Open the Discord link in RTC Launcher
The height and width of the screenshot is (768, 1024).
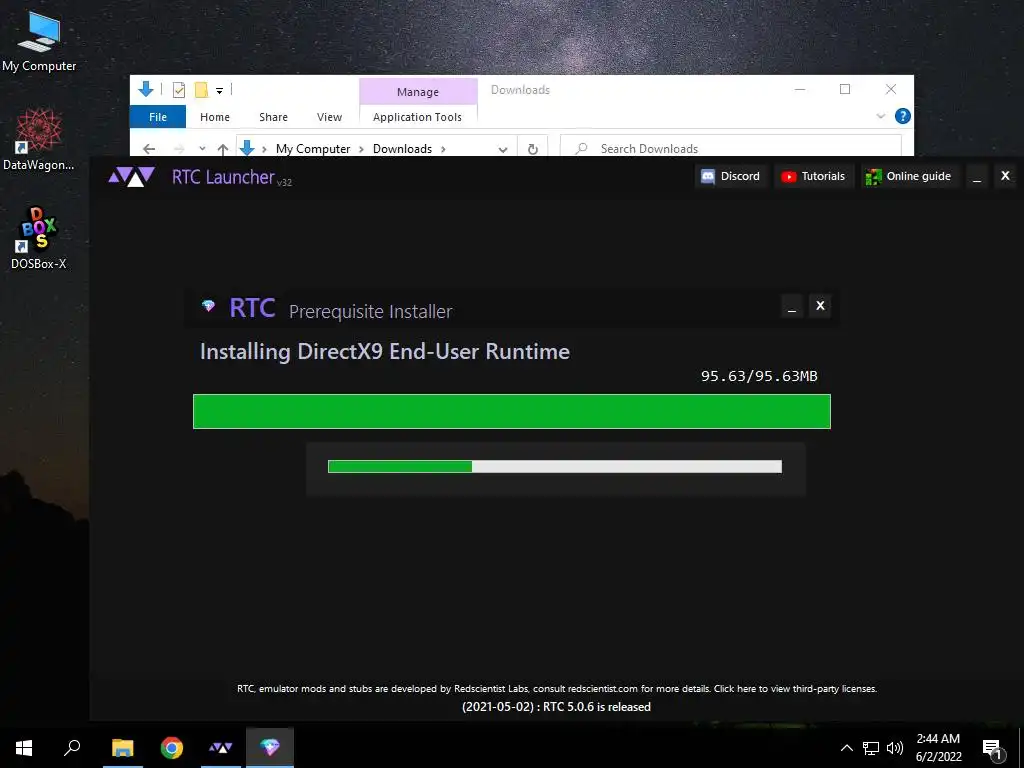[x=731, y=176]
